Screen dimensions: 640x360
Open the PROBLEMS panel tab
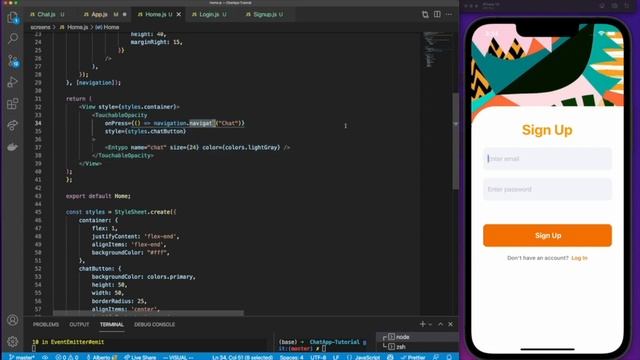(x=46, y=324)
